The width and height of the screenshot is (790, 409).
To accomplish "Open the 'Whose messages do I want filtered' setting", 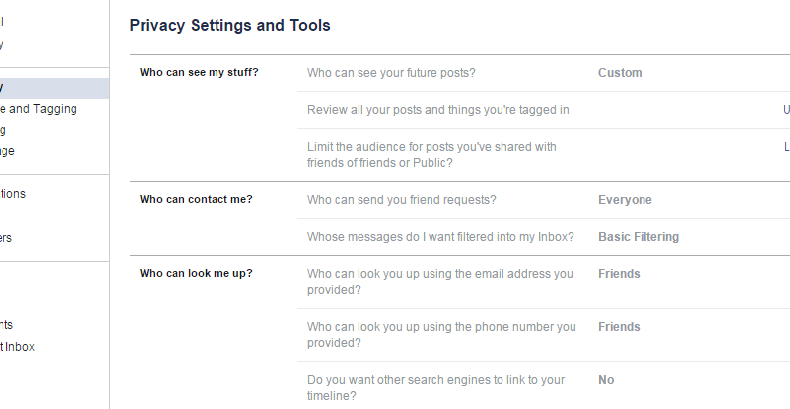I will pyautogui.click(x=440, y=237).
